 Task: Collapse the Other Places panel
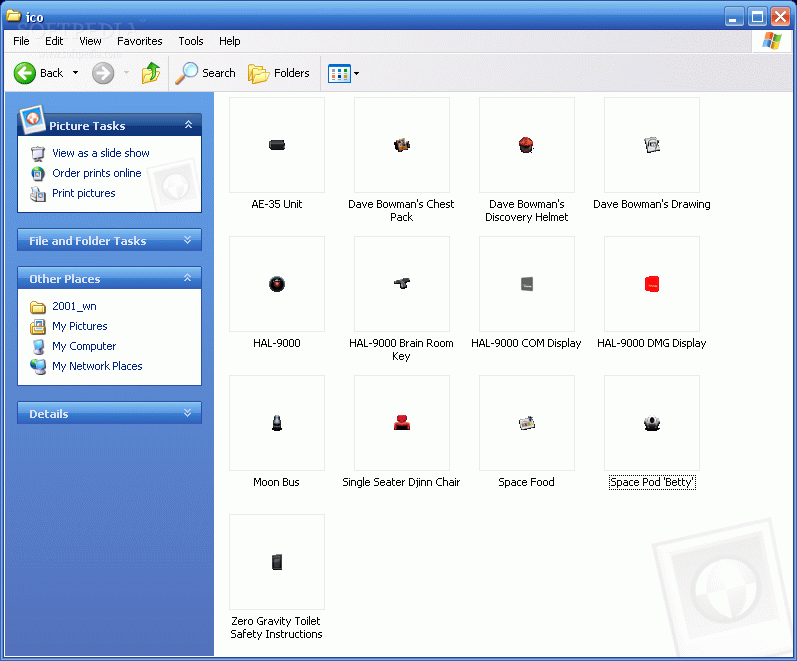(x=188, y=278)
